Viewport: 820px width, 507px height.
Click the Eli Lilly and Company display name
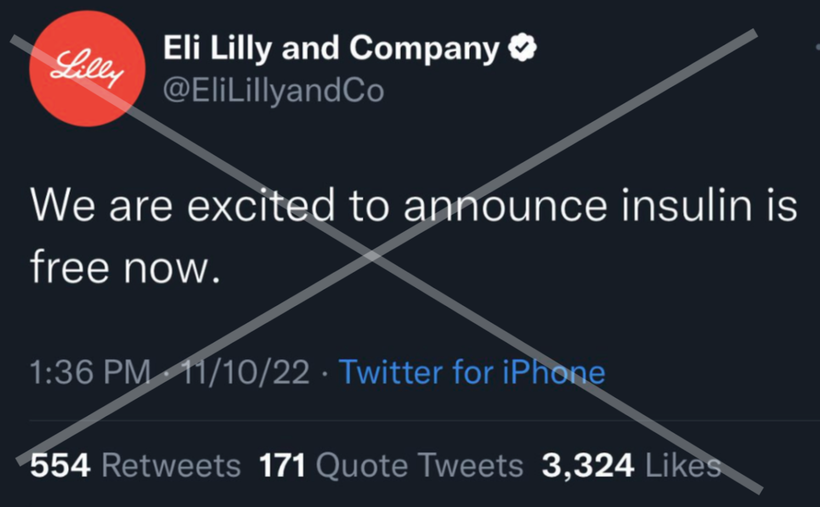(x=331, y=48)
